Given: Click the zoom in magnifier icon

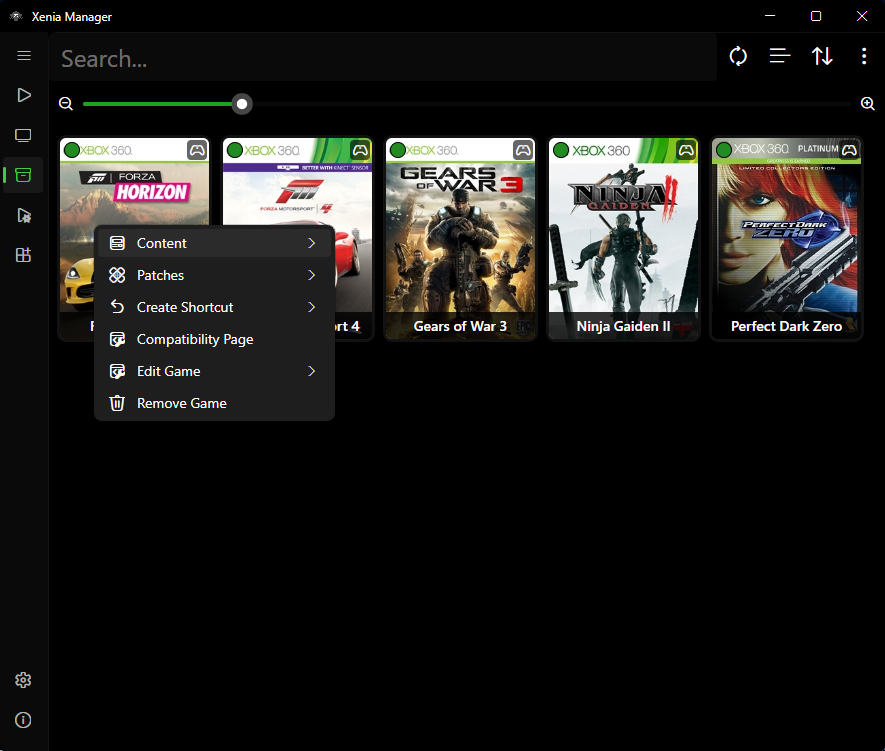Looking at the screenshot, I should [x=868, y=104].
